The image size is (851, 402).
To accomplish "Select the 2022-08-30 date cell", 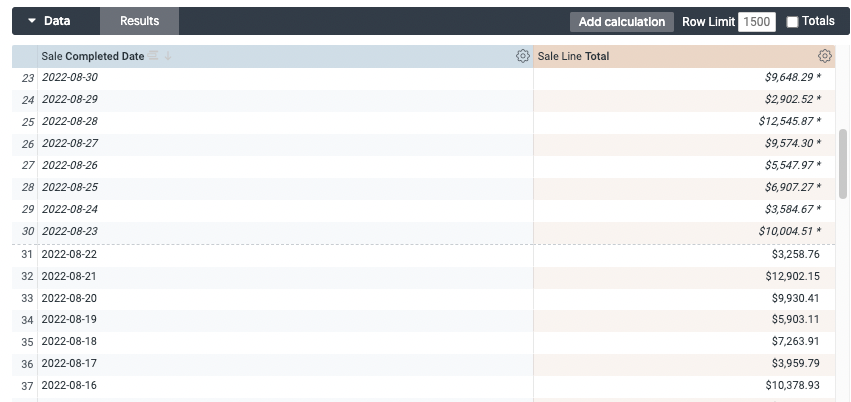I will click(70, 77).
